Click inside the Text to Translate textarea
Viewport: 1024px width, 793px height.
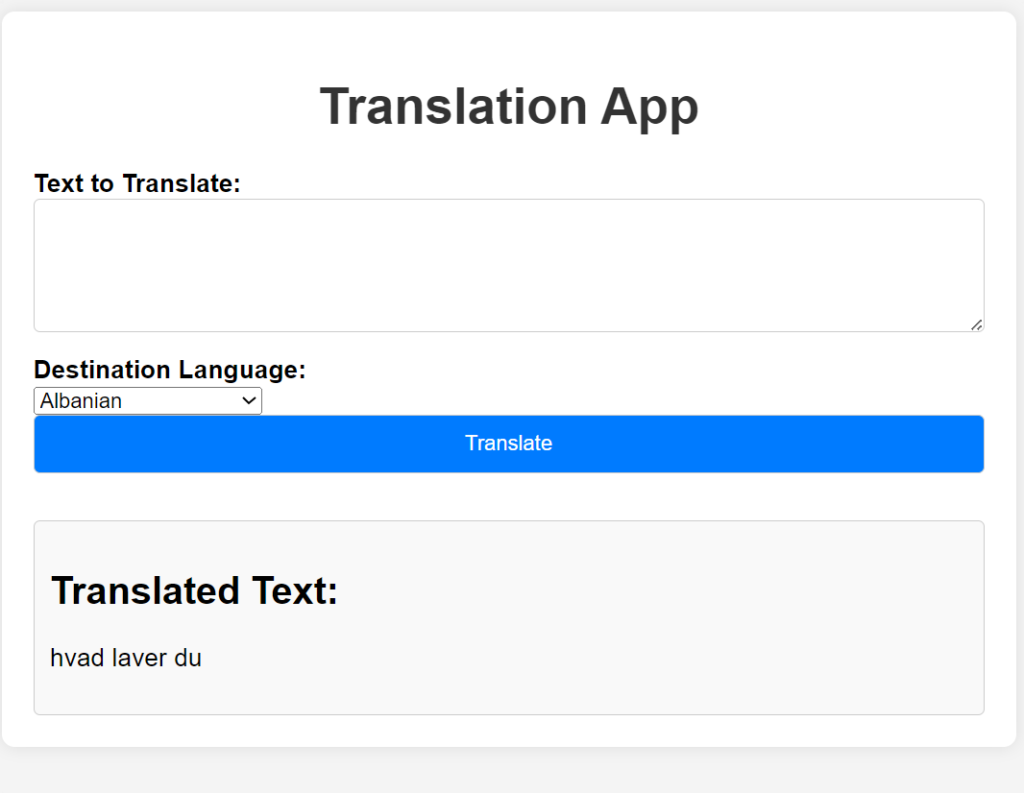tap(508, 265)
